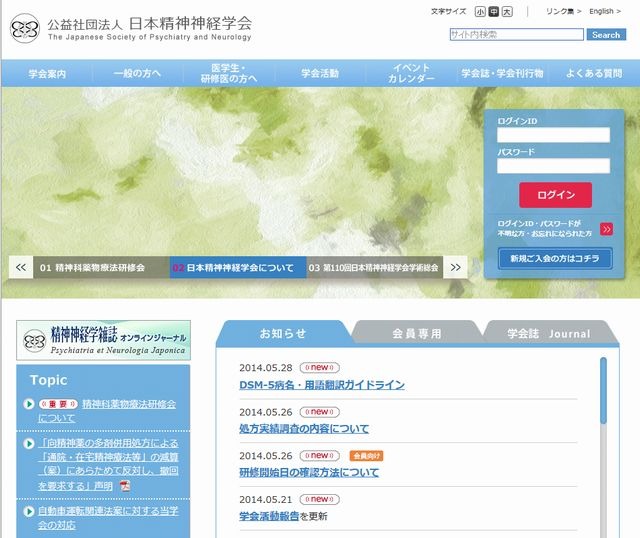Viewport: 640px width, 538px height.
Task: Click arrow bullet beside 精神科薬物療法研修会
Action: (x=29, y=404)
